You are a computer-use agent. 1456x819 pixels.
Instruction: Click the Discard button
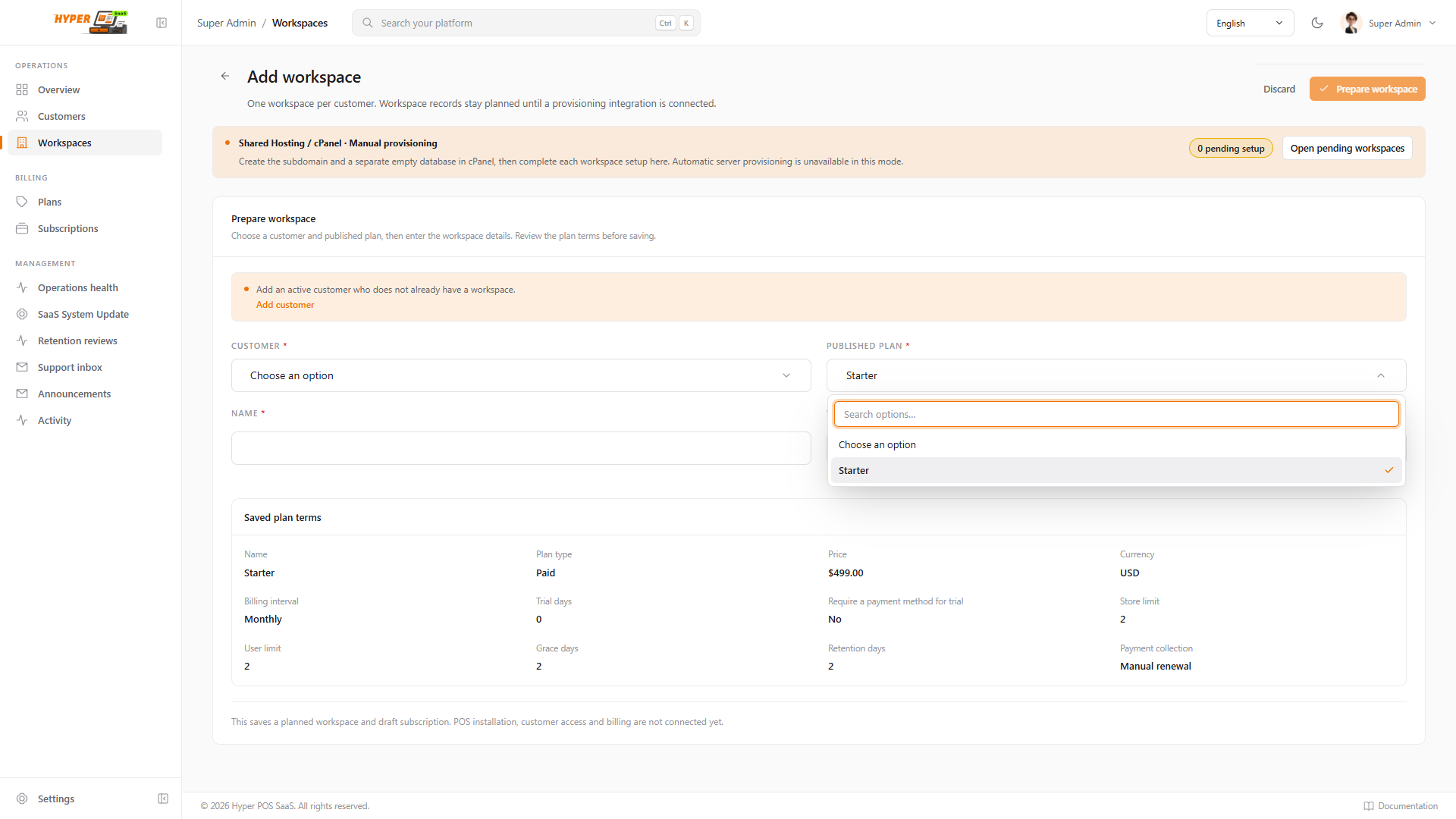click(1279, 89)
